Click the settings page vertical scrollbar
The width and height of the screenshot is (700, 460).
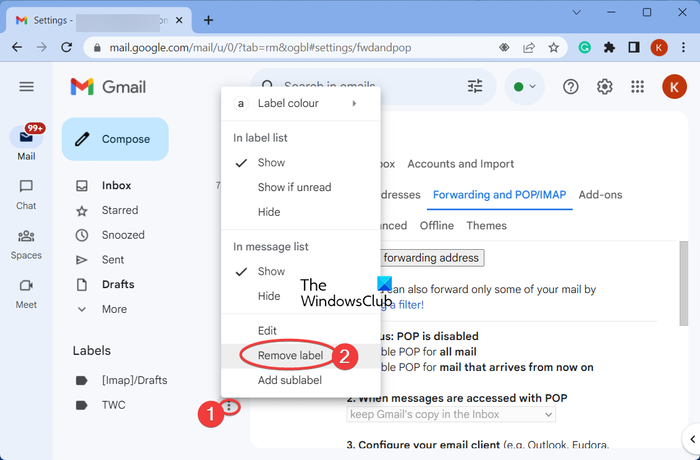tap(683, 284)
